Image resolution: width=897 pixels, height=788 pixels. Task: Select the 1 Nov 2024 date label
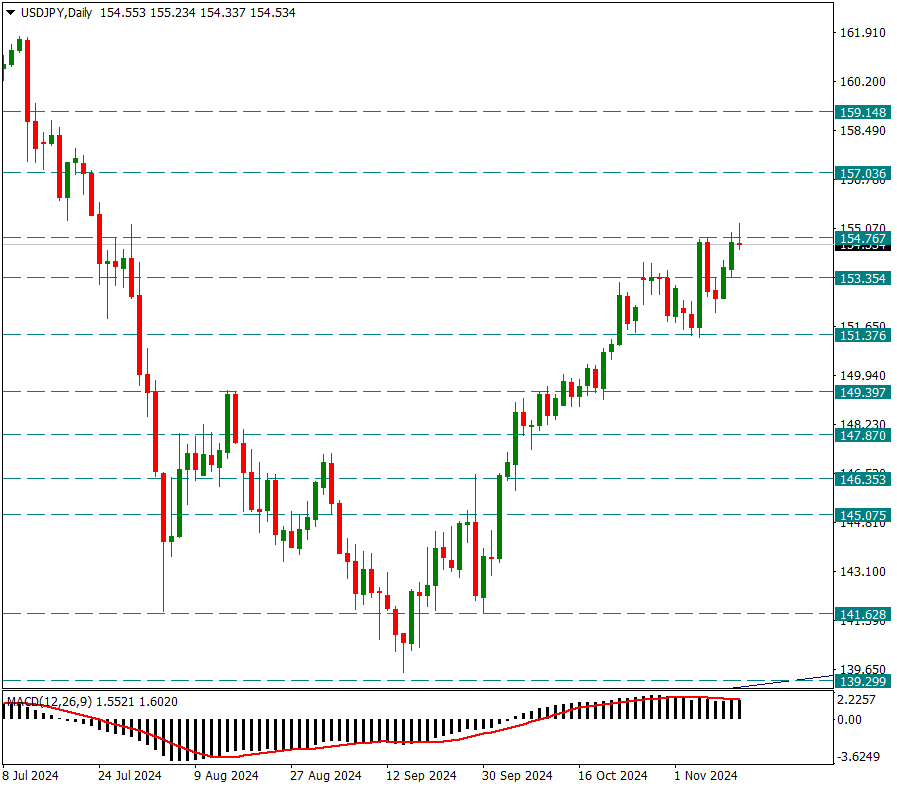(x=706, y=775)
